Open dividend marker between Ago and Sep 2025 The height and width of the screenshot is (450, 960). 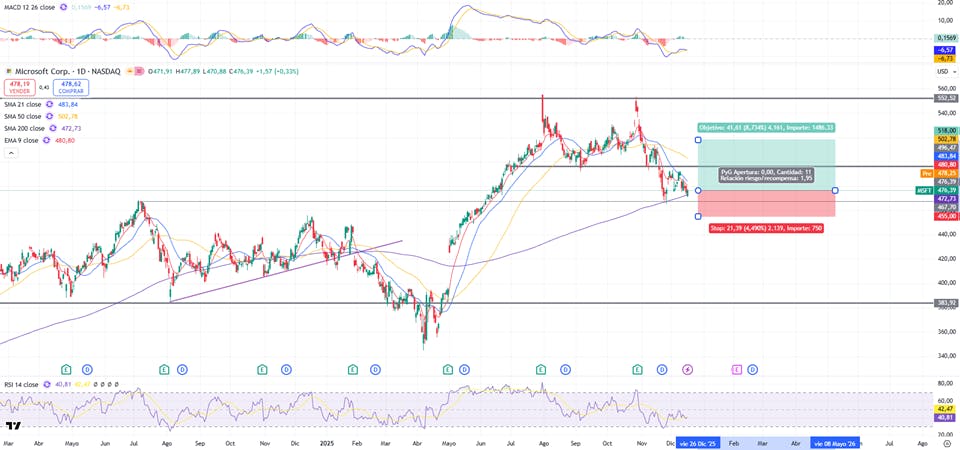pos(565,369)
